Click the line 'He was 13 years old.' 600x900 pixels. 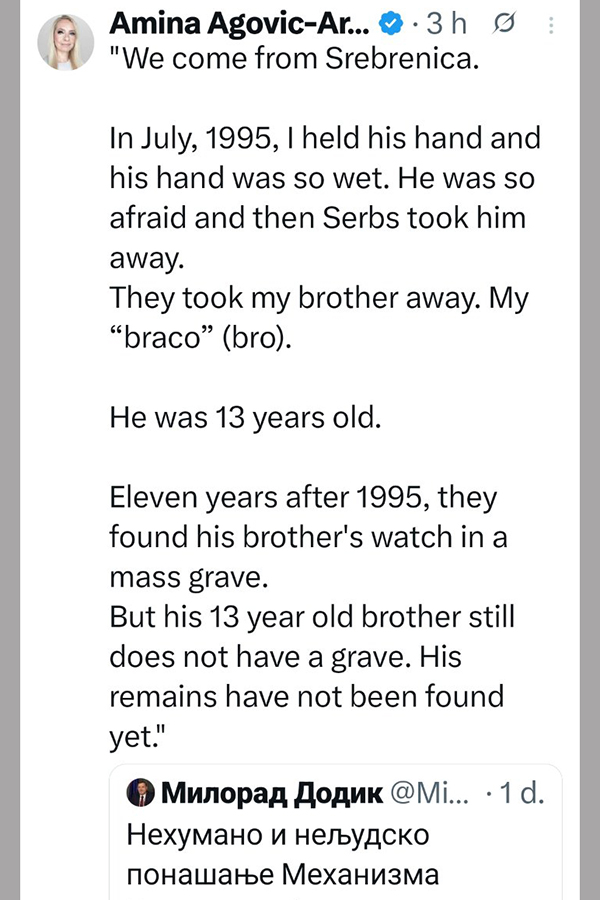click(245, 416)
